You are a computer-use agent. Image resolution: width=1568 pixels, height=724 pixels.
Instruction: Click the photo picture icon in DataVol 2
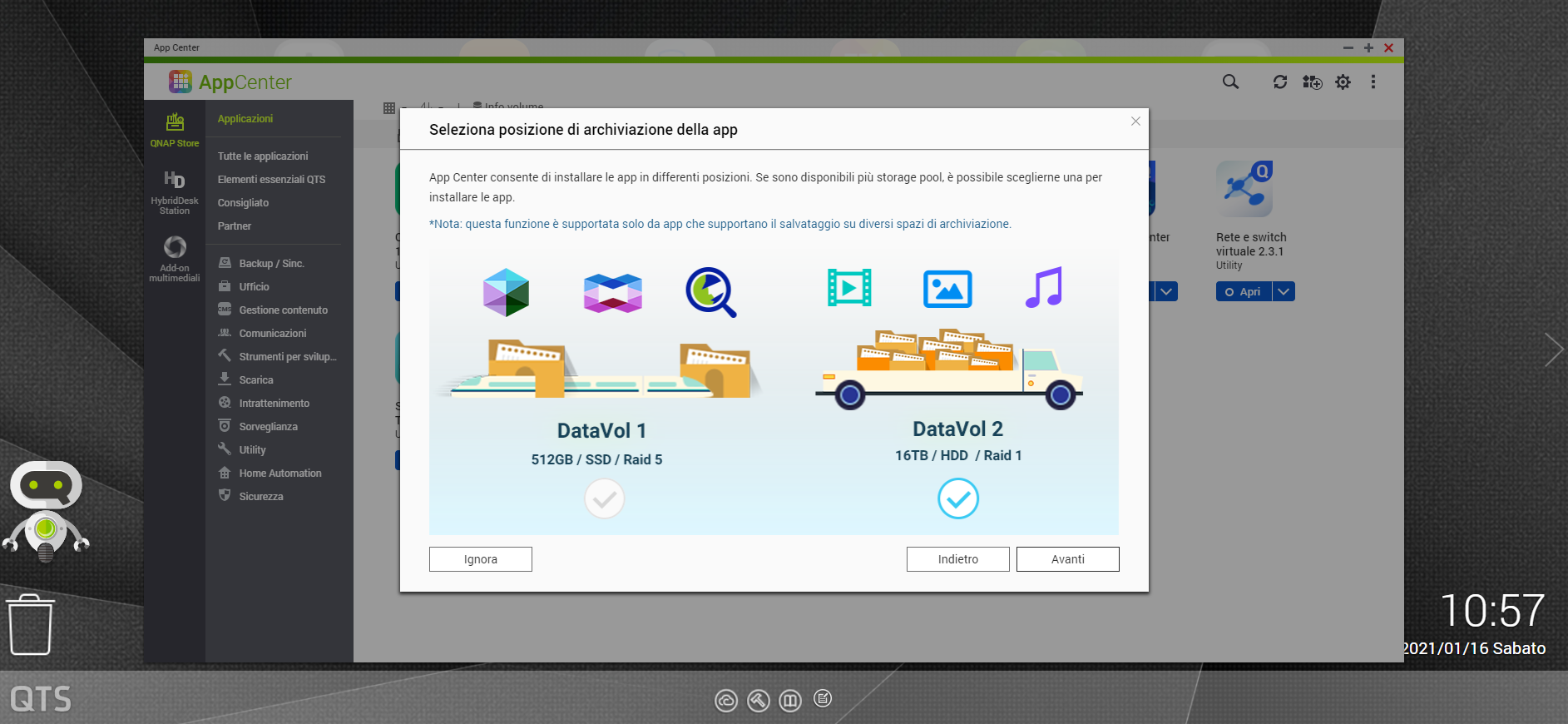[947, 289]
